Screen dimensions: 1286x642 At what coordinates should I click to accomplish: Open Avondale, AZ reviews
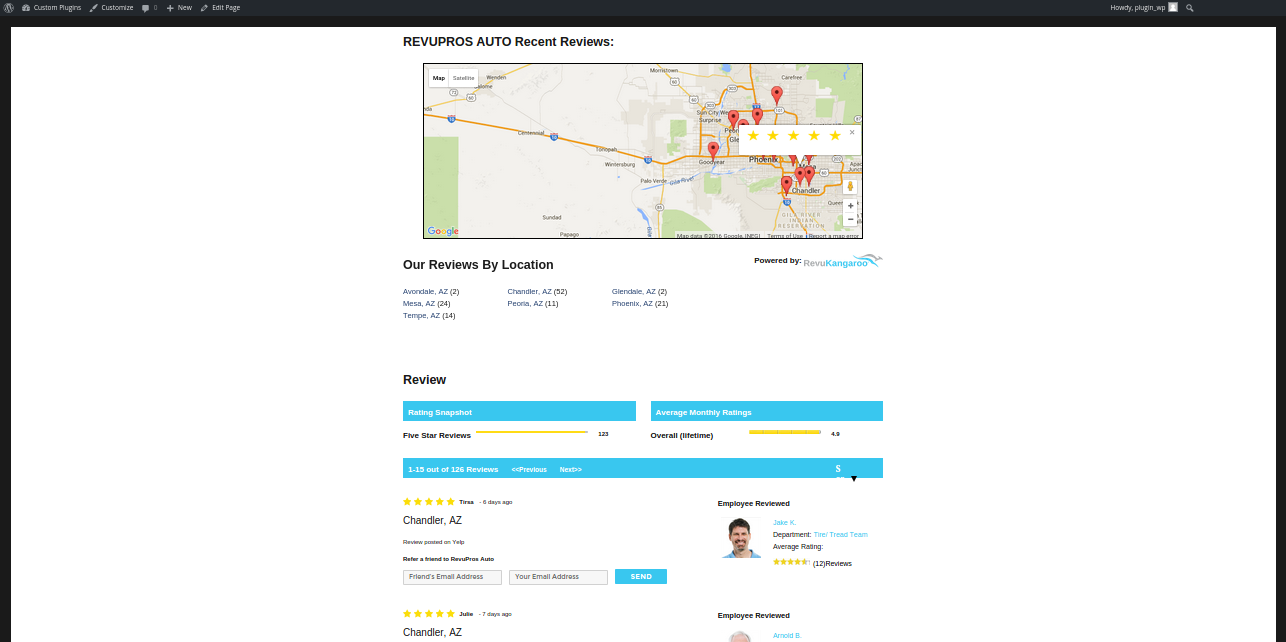pos(425,292)
